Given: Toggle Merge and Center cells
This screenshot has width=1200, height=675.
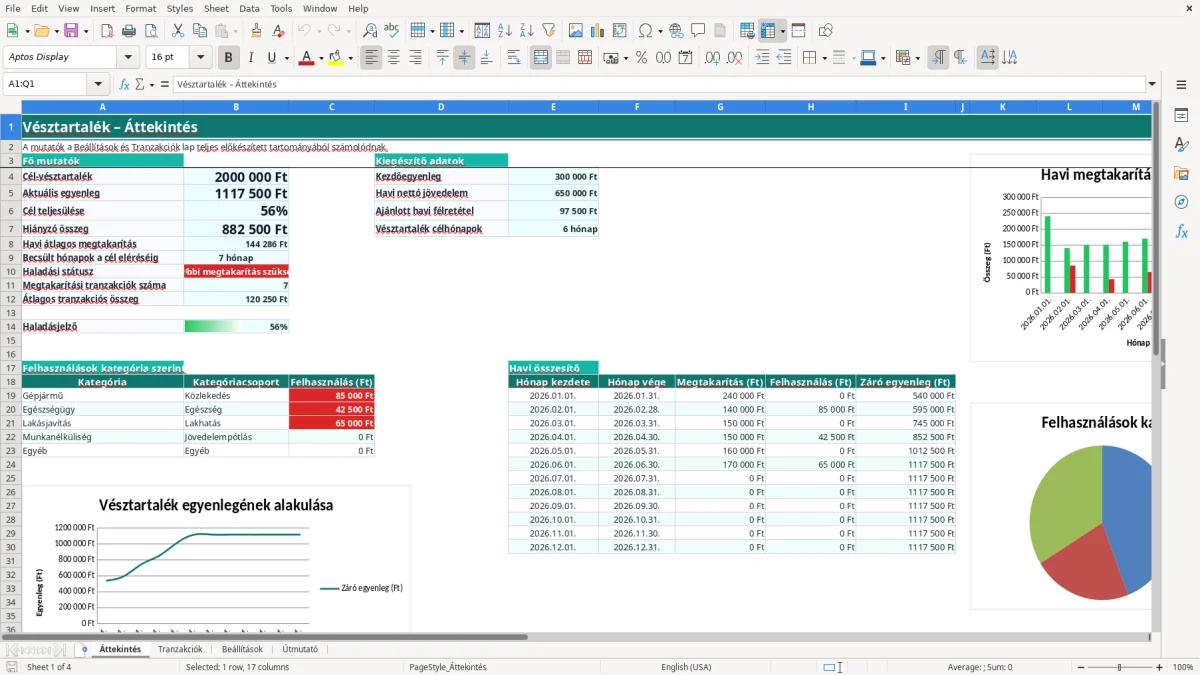Looking at the screenshot, I should 541,58.
